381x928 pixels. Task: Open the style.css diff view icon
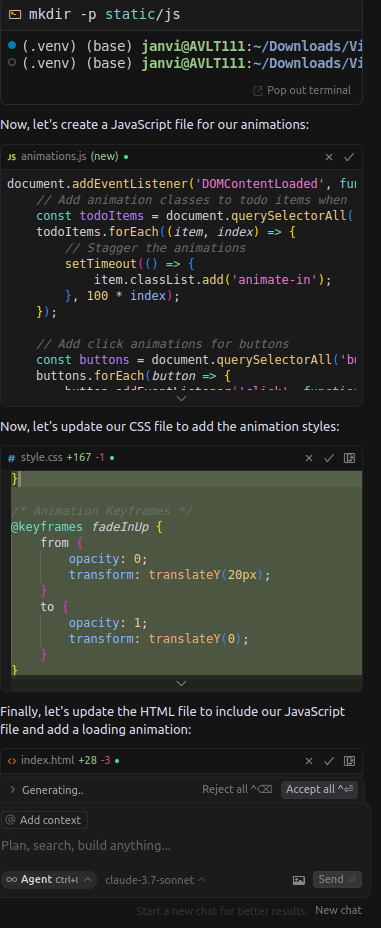point(349,458)
